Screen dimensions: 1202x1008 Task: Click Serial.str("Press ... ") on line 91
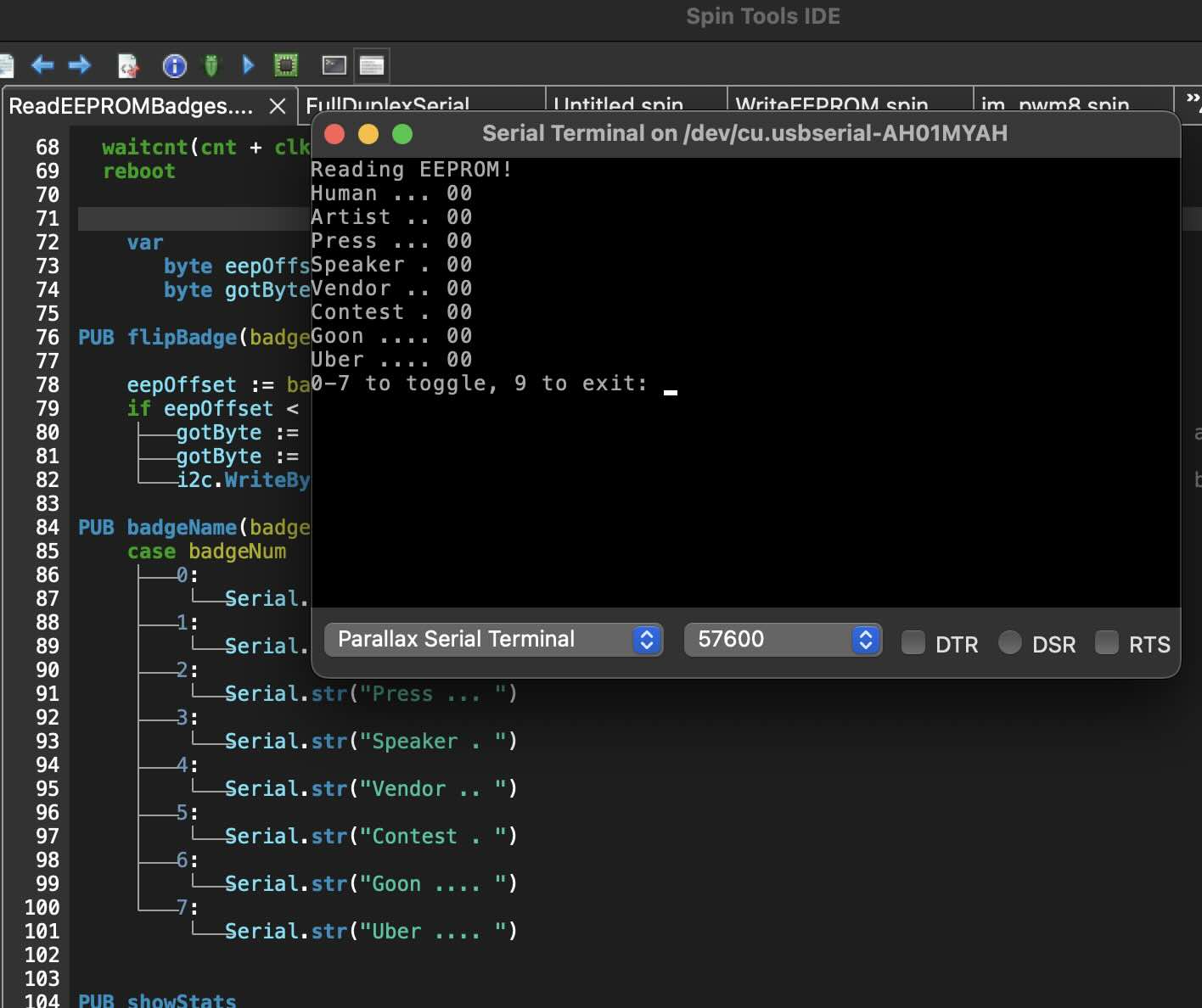click(371, 694)
